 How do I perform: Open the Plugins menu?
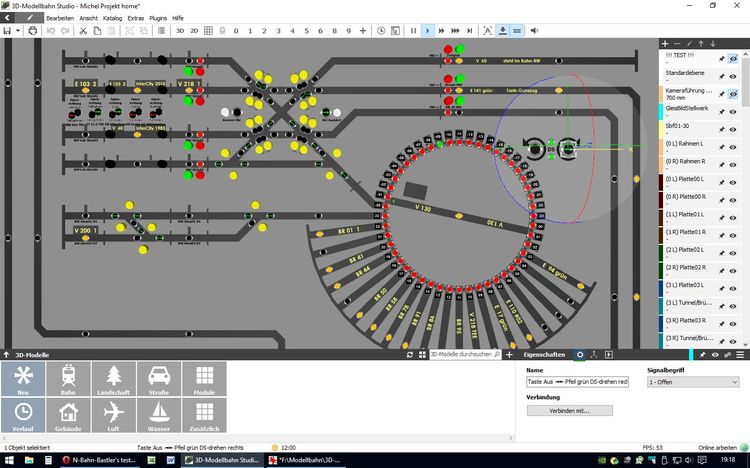click(157, 18)
